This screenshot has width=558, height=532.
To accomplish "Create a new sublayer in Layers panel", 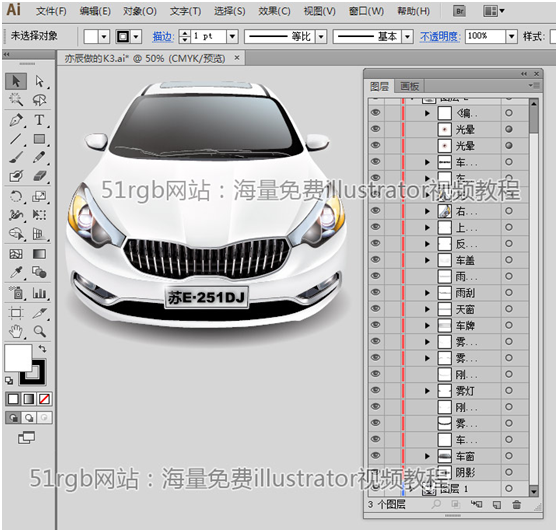I will click(x=476, y=504).
